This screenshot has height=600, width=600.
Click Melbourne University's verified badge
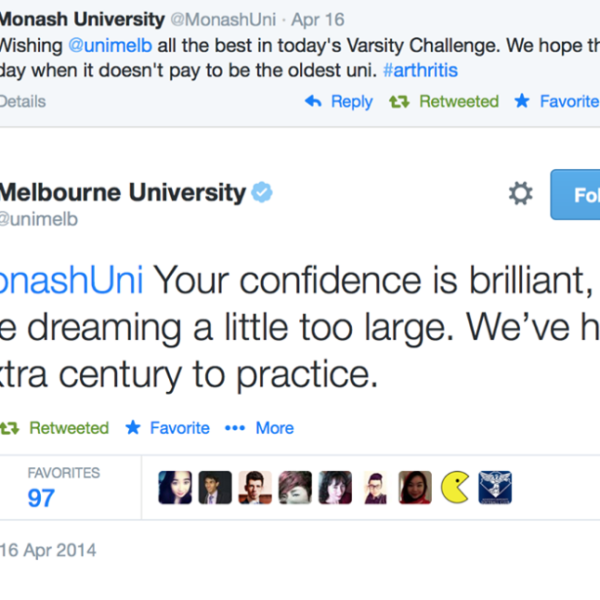(261, 192)
